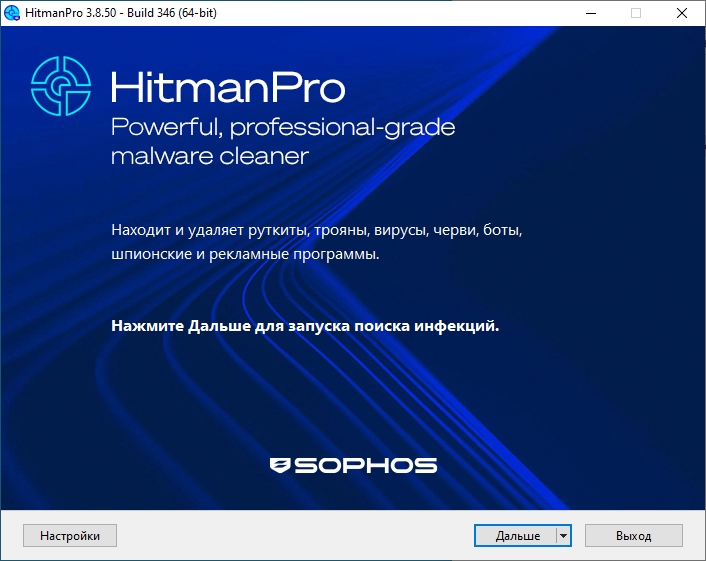
Task: Close the HitmanPro window
Action: tap(682, 13)
